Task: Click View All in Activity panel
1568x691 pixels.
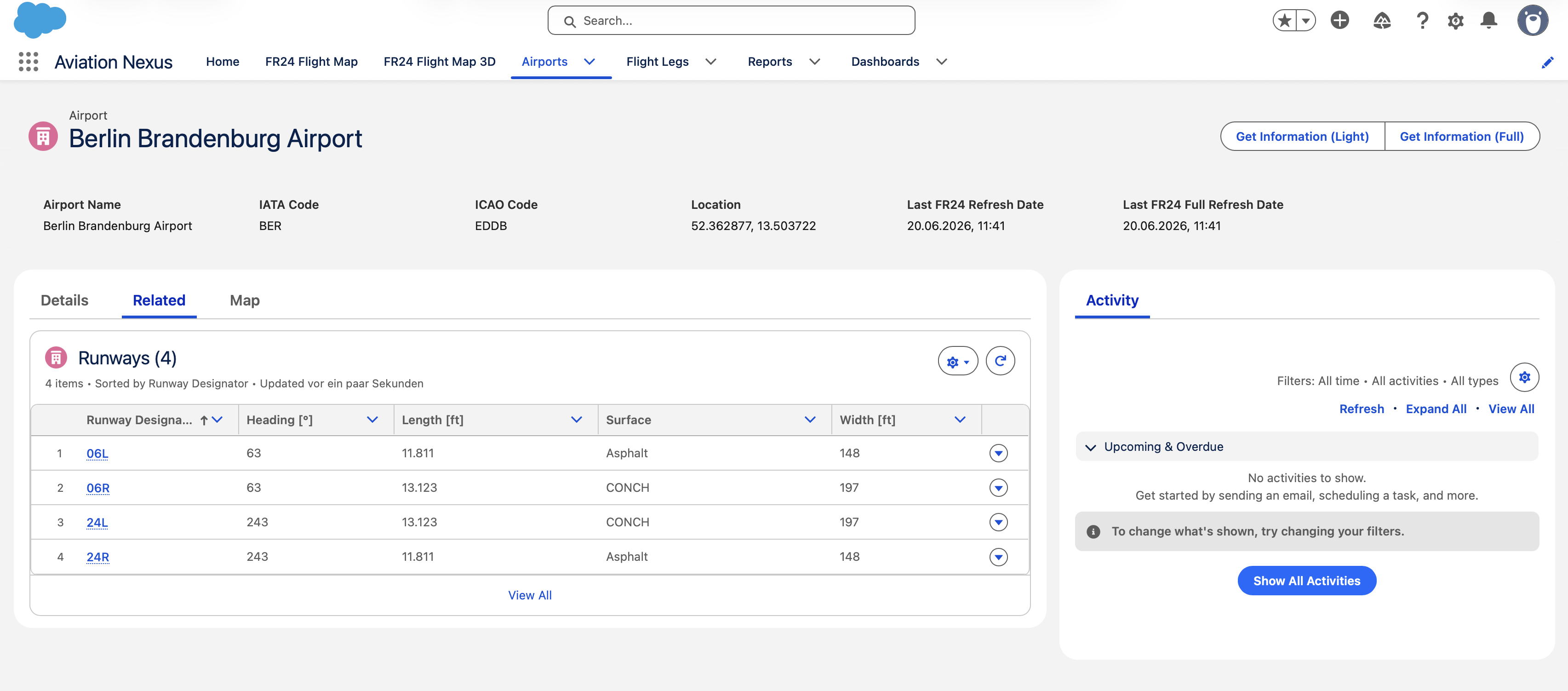Action: [x=1511, y=409]
